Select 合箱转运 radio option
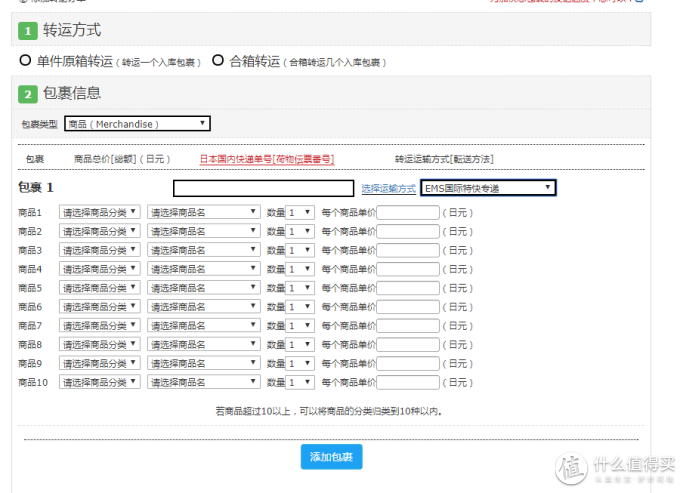Viewport: 680px width, 493px height. [x=218, y=60]
